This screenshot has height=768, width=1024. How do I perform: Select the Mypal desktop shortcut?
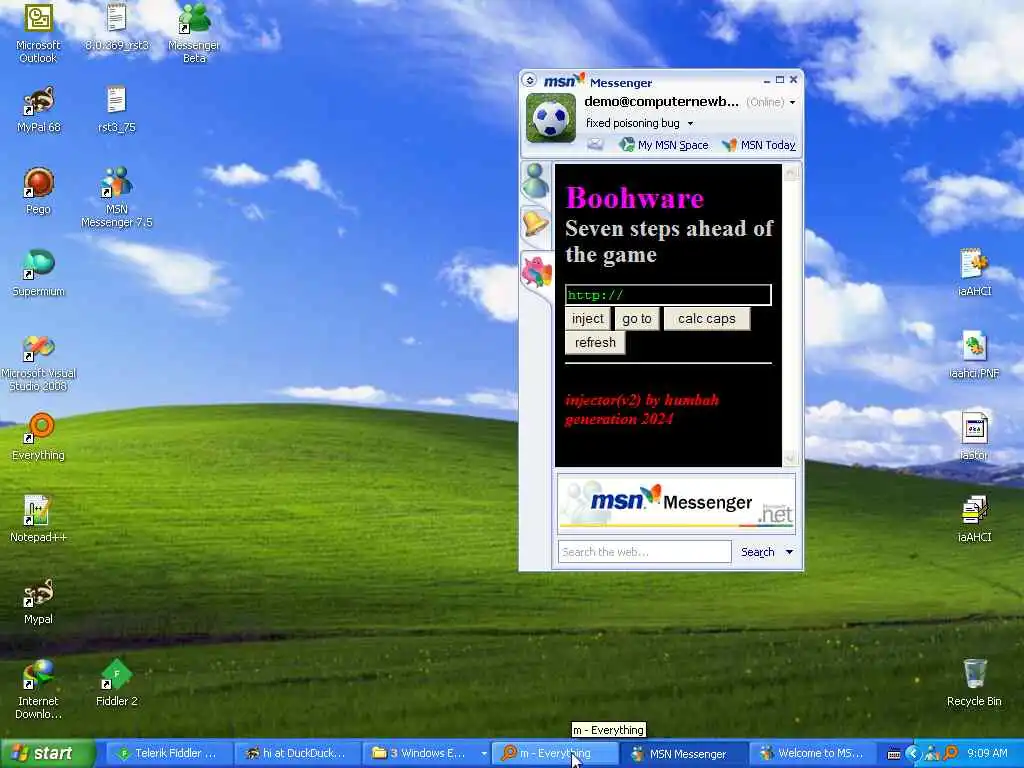38,601
